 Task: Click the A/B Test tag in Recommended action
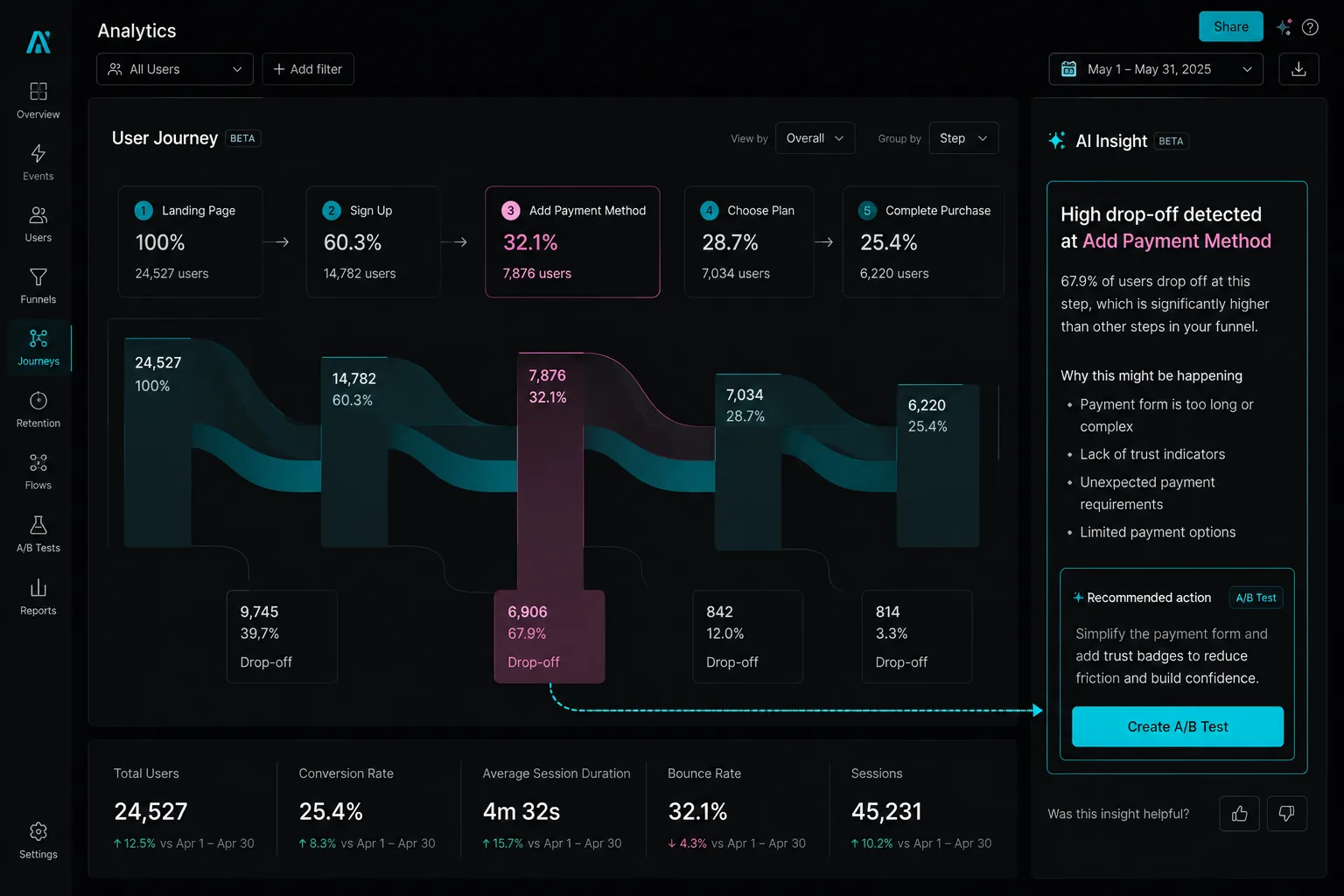click(x=1256, y=598)
